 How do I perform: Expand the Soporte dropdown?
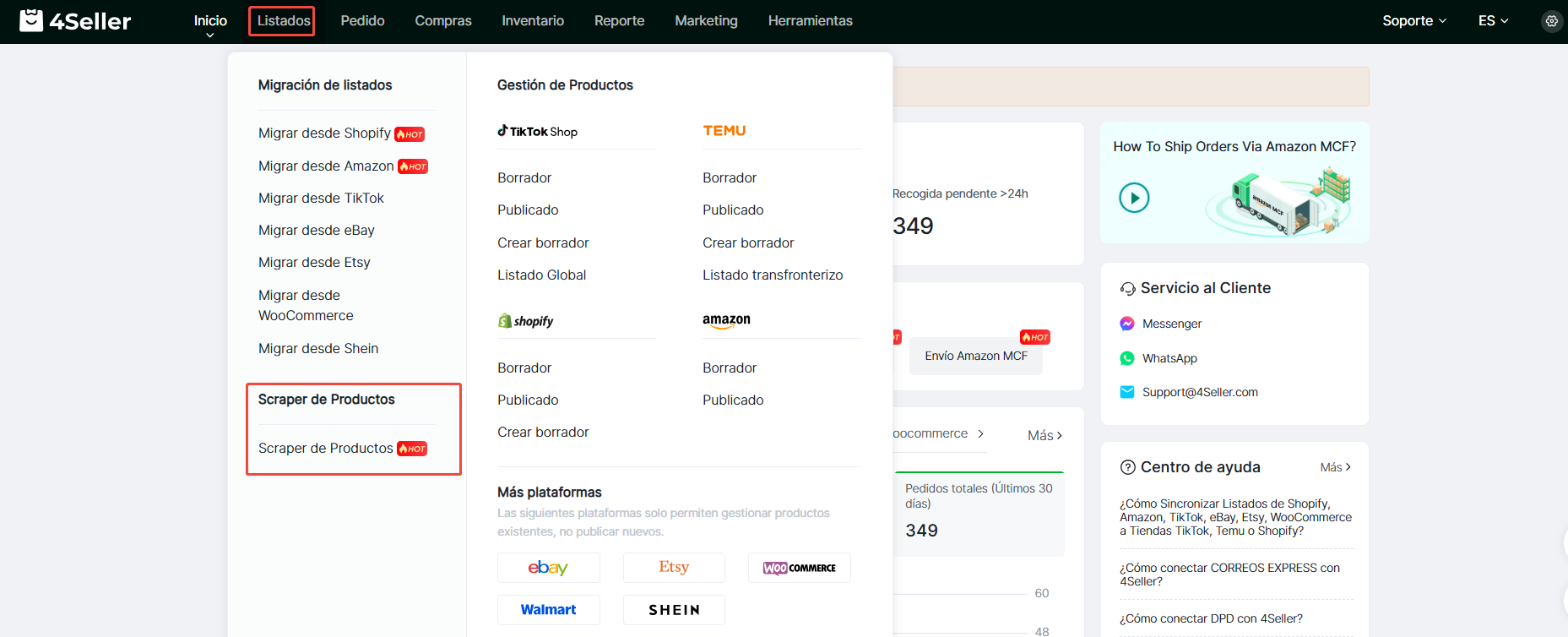coord(1414,21)
